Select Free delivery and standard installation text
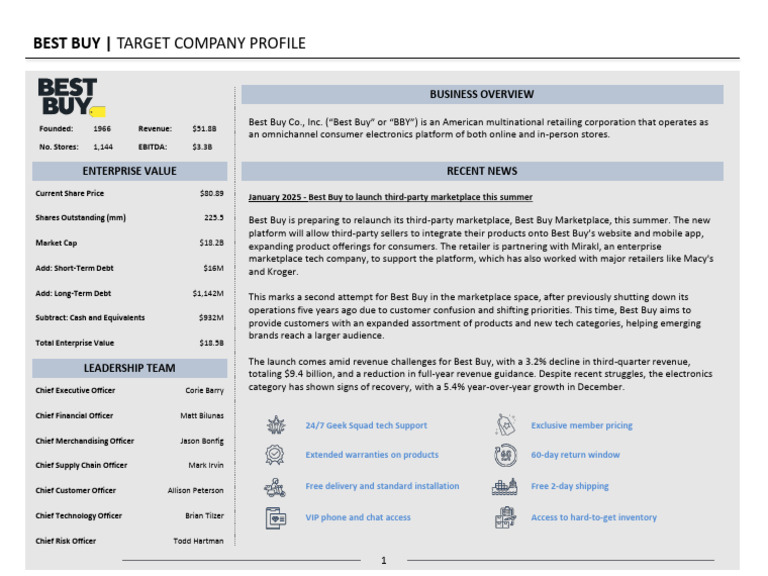768x576 pixels. point(382,486)
